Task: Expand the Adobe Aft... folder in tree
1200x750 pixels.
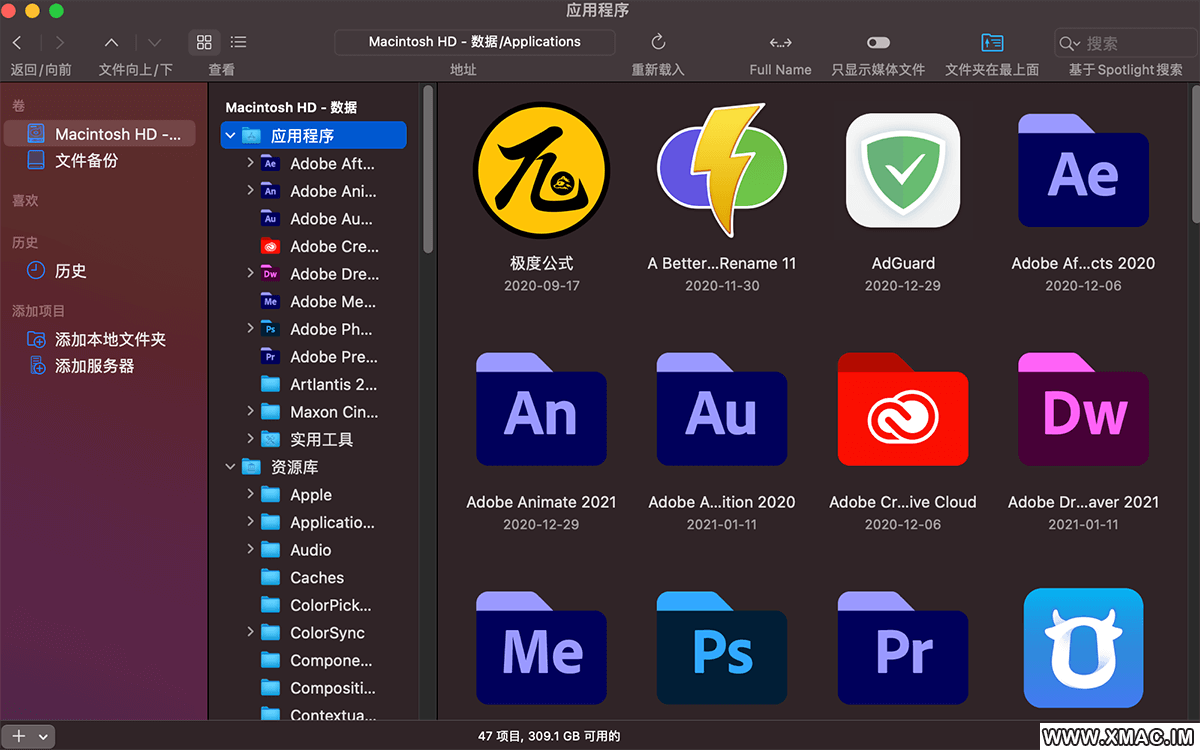Action: point(250,163)
